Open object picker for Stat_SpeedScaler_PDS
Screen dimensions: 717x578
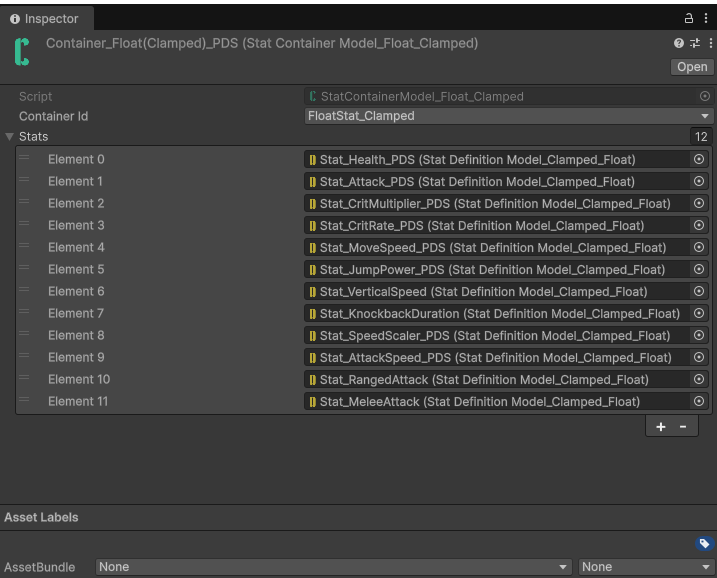699,335
